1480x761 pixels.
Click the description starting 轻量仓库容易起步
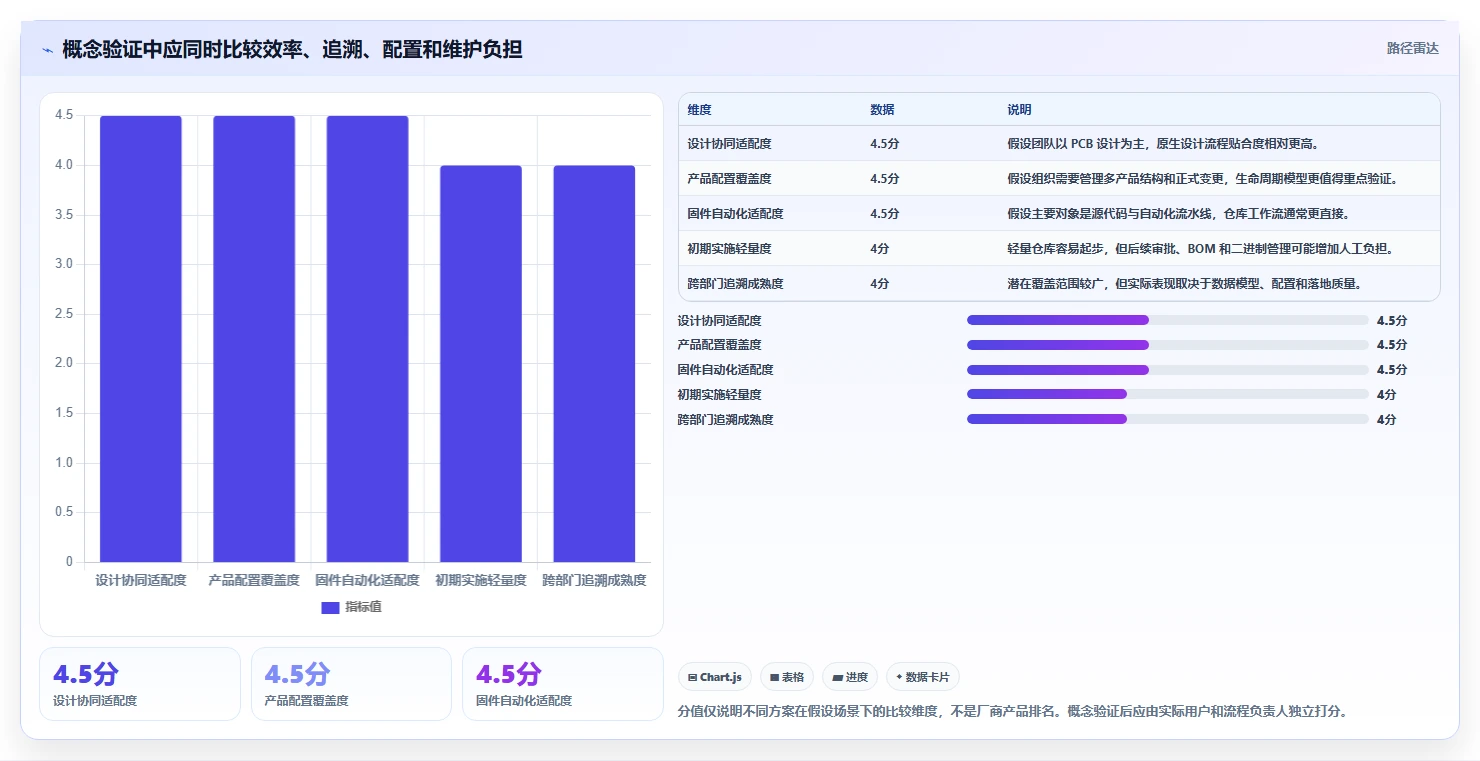click(x=1201, y=249)
